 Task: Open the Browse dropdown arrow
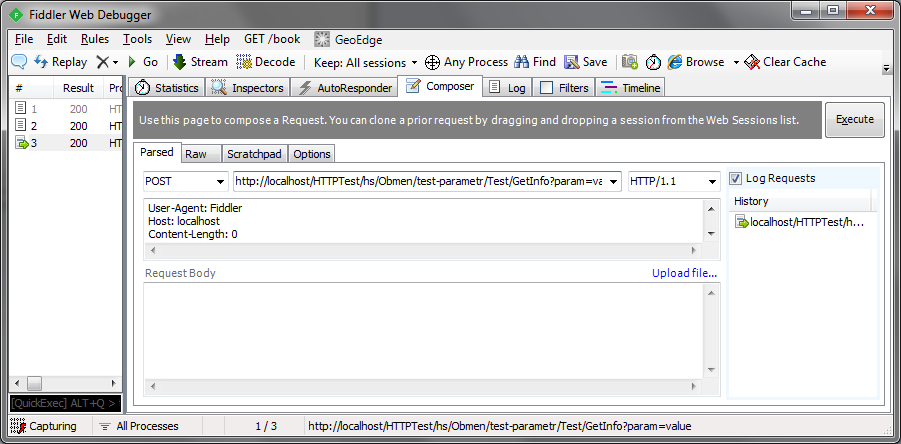(x=736, y=62)
